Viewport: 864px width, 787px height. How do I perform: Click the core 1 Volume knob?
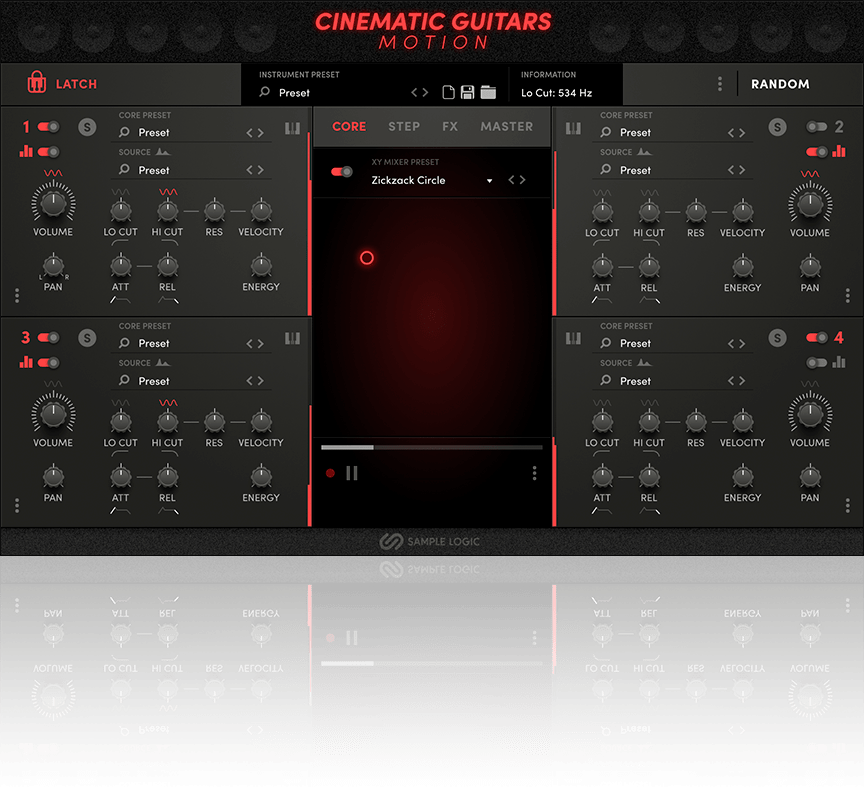click(52, 204)
